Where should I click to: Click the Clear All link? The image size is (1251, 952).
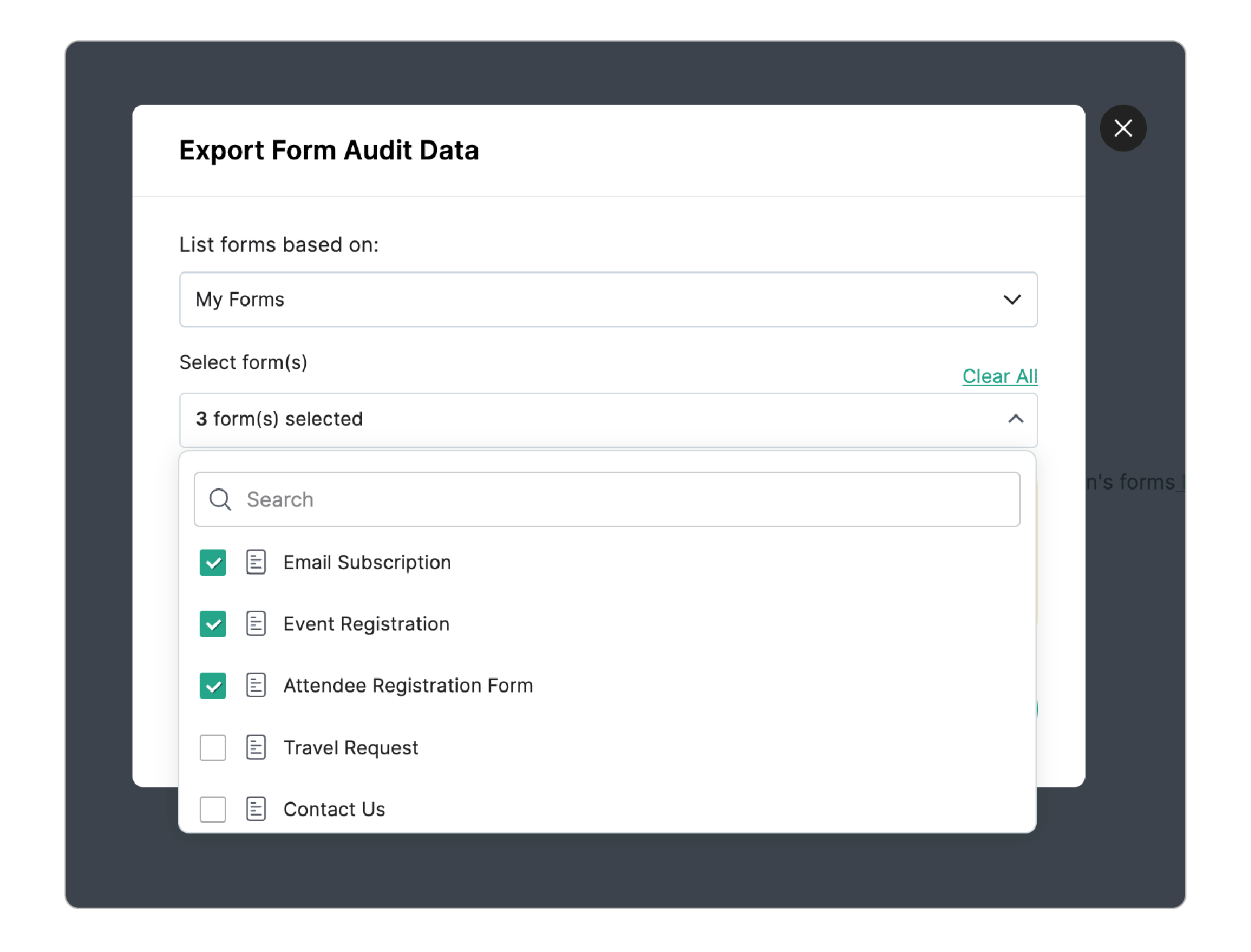[1000, 376]
